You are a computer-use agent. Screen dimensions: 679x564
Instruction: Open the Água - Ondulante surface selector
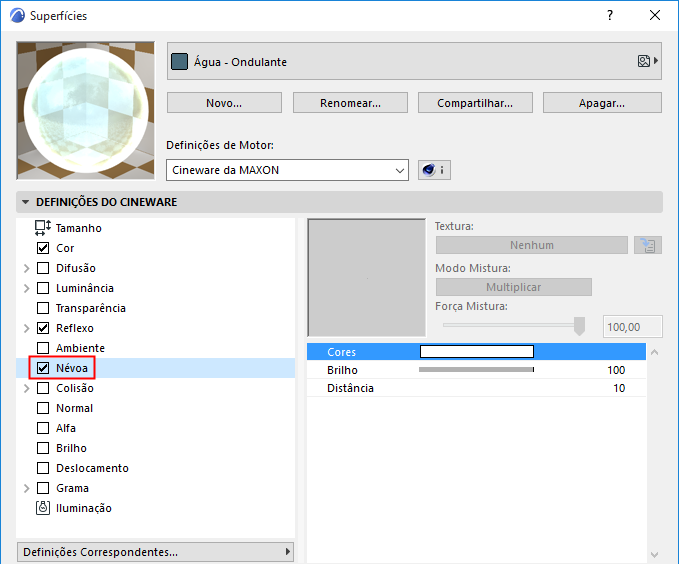coord(414,61)
